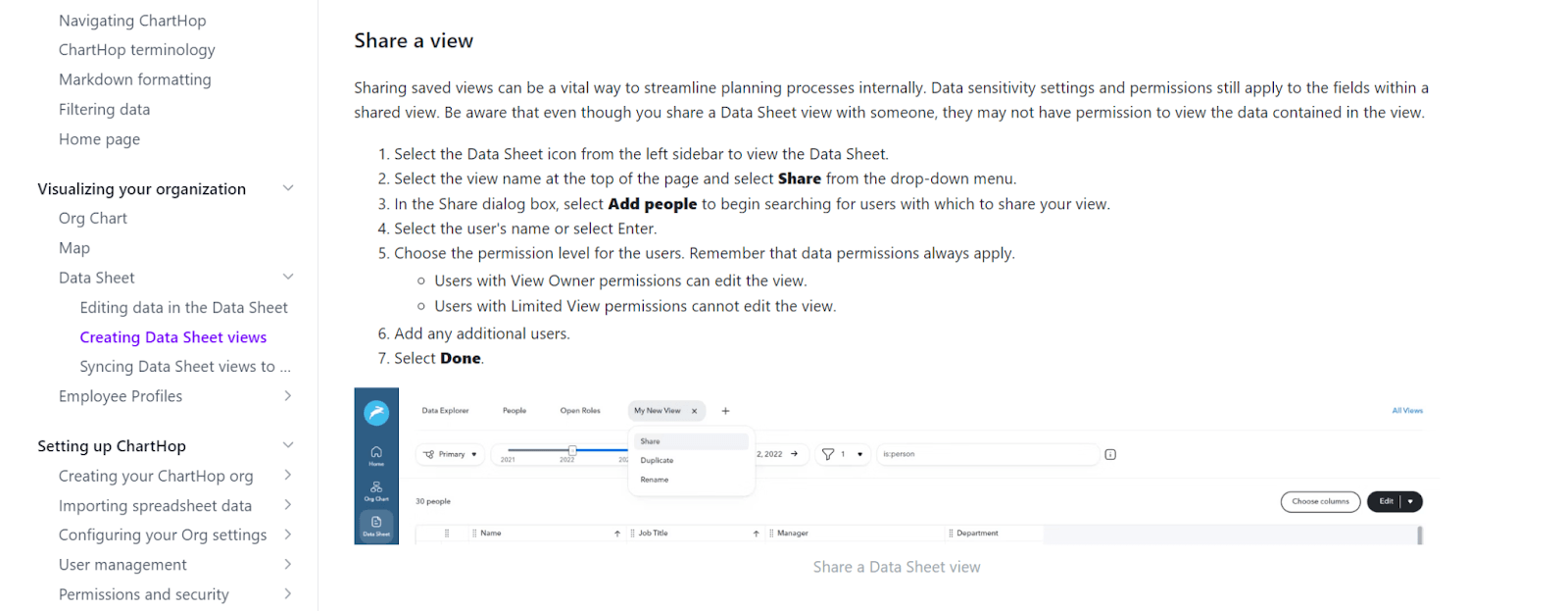Click the Name column header
The image size is (1568, 611).
pyautogui.click(x=491, y=534)
